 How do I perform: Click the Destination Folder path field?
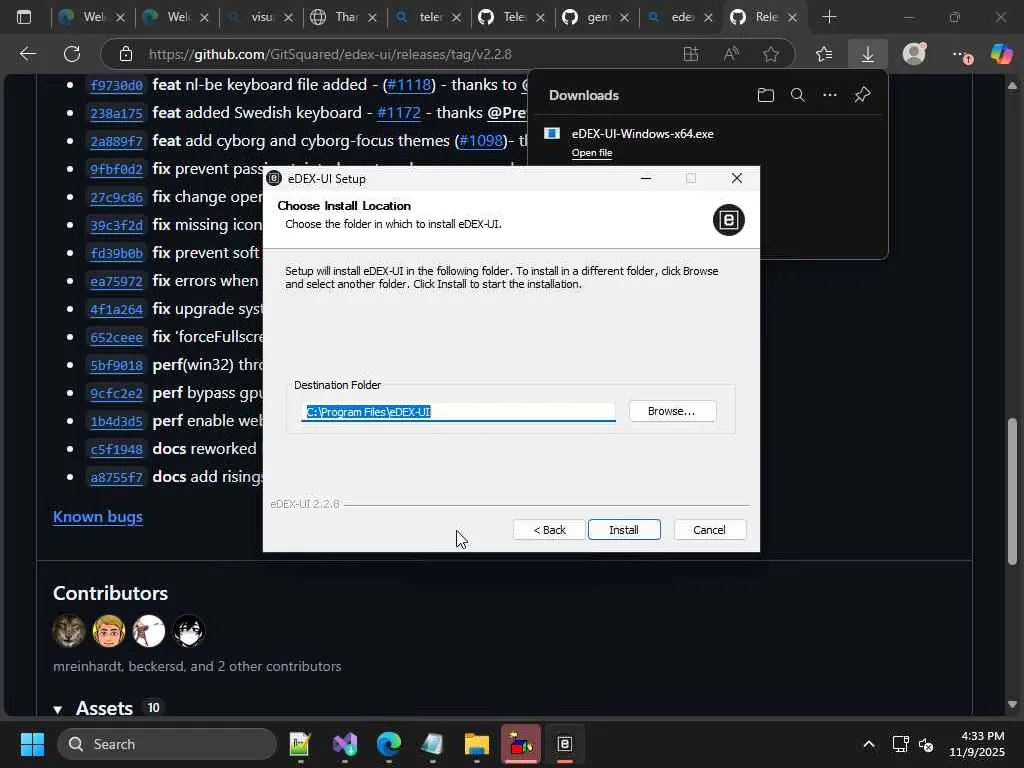[458, 411]
